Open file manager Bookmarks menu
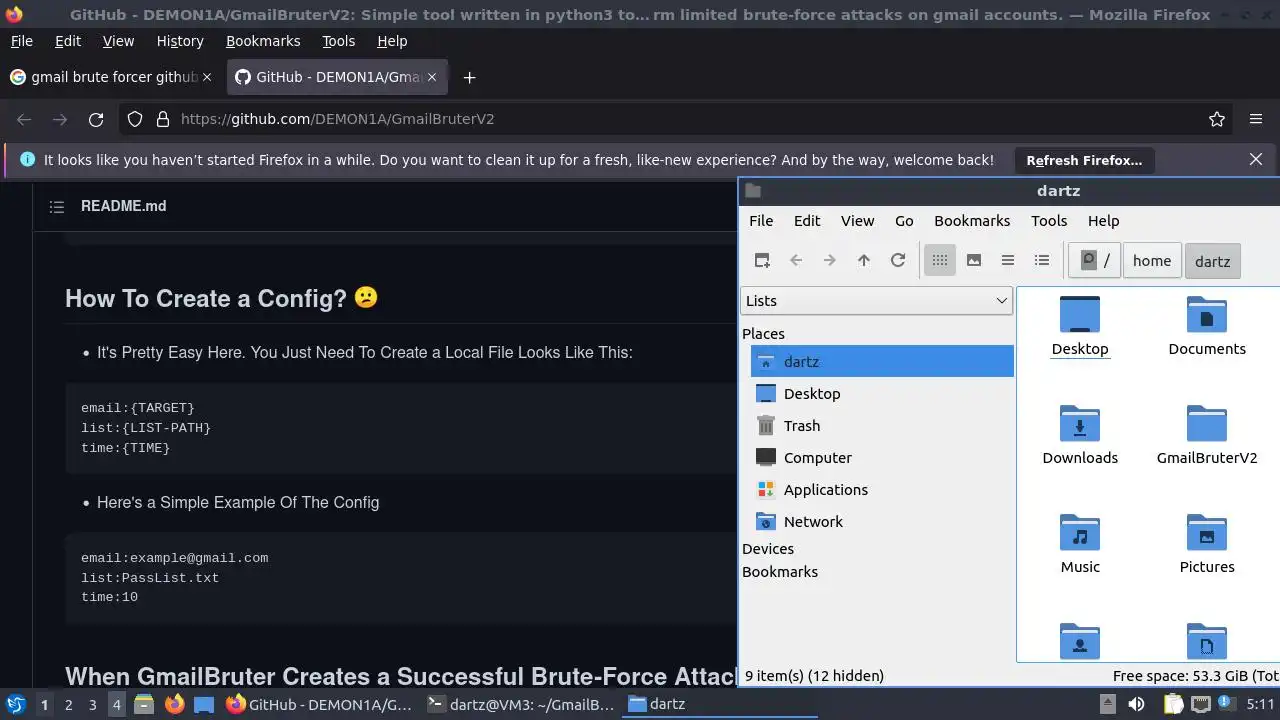 click(x=972, y=221)
